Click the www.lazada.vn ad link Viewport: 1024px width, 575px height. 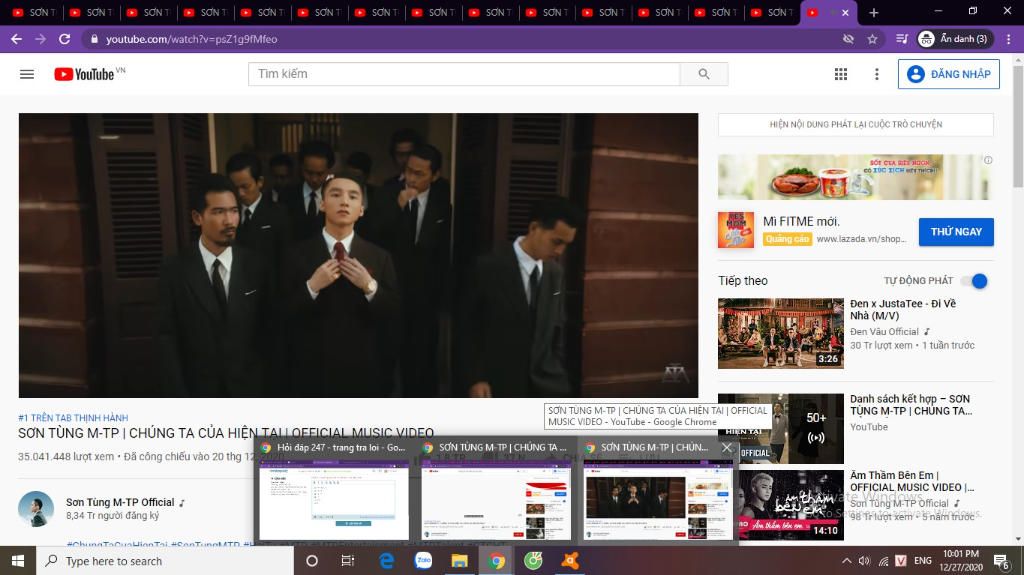(x=861, y=239)
